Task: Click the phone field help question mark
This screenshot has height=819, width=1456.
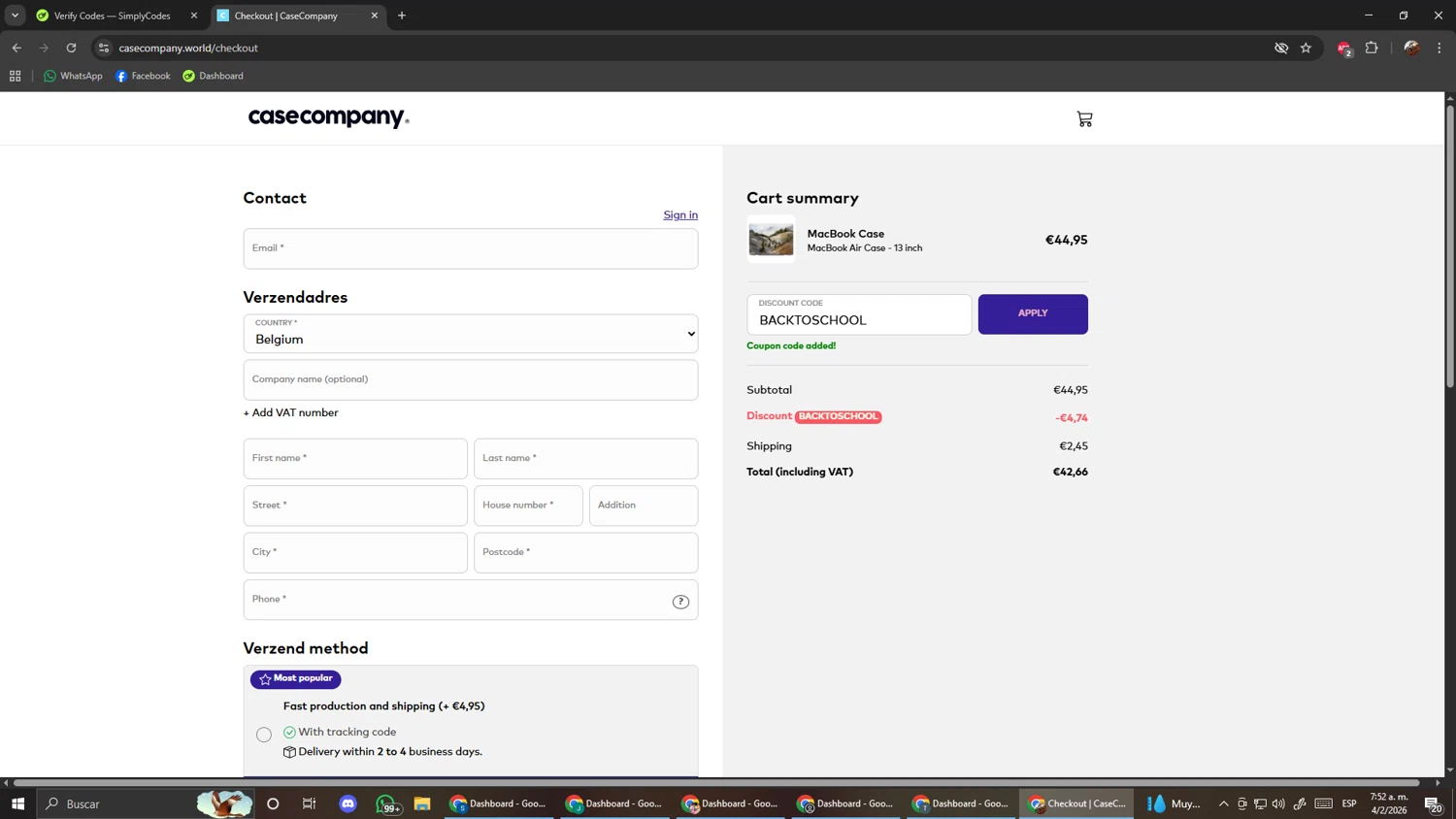Action: coord(680,602)
